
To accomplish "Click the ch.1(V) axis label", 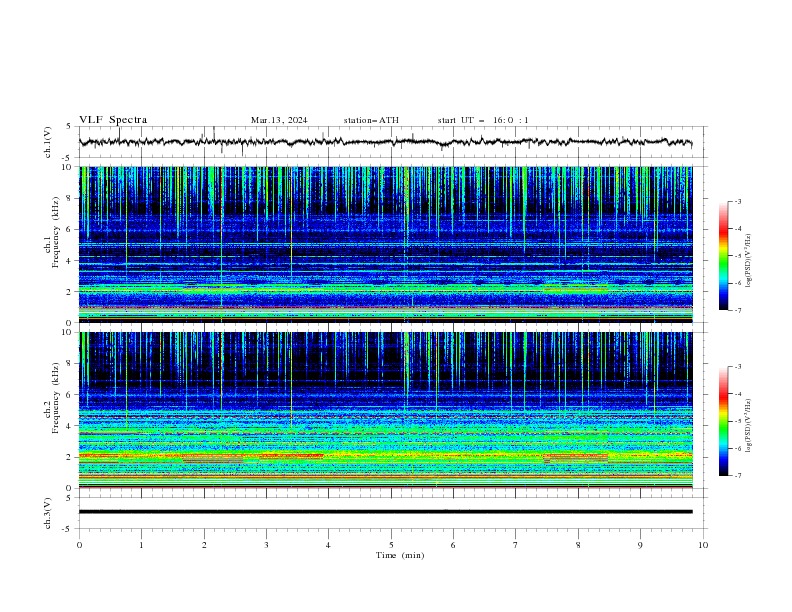I will 48,142.
